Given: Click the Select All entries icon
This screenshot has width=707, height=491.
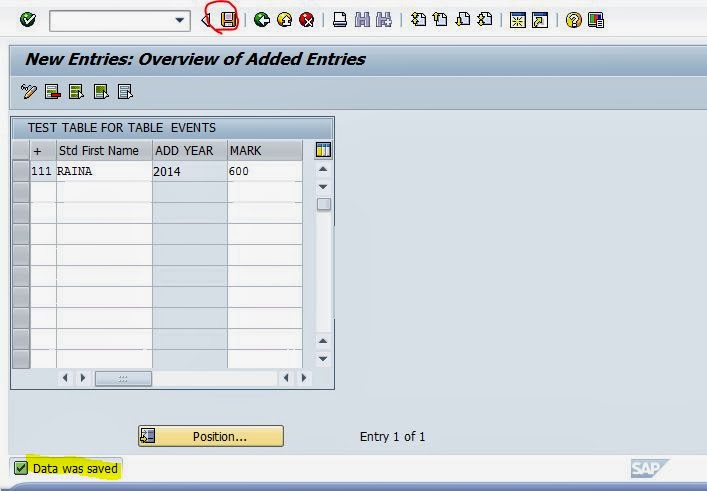Looking at the screenshot, I should 76,92.
